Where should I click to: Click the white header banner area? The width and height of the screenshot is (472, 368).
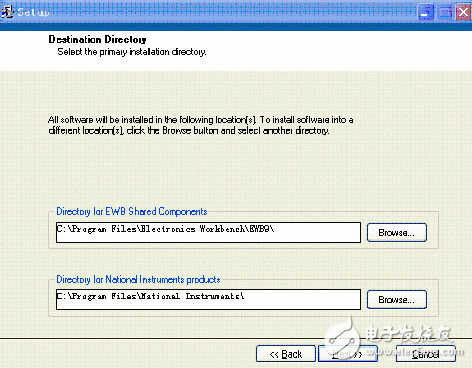236,51
